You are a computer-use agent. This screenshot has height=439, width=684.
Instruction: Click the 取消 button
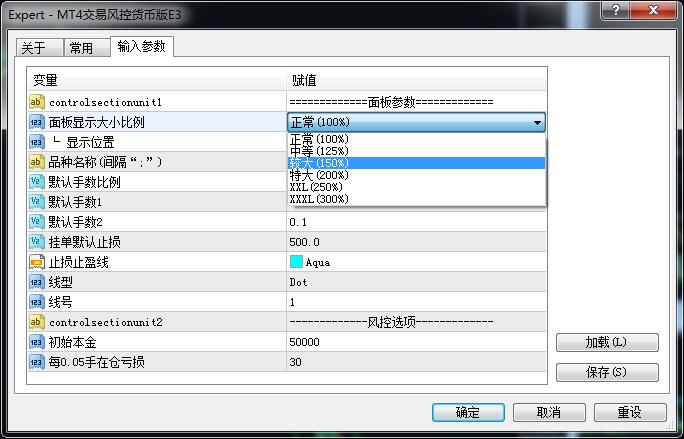pyautogui.click(x=549, y=412)
